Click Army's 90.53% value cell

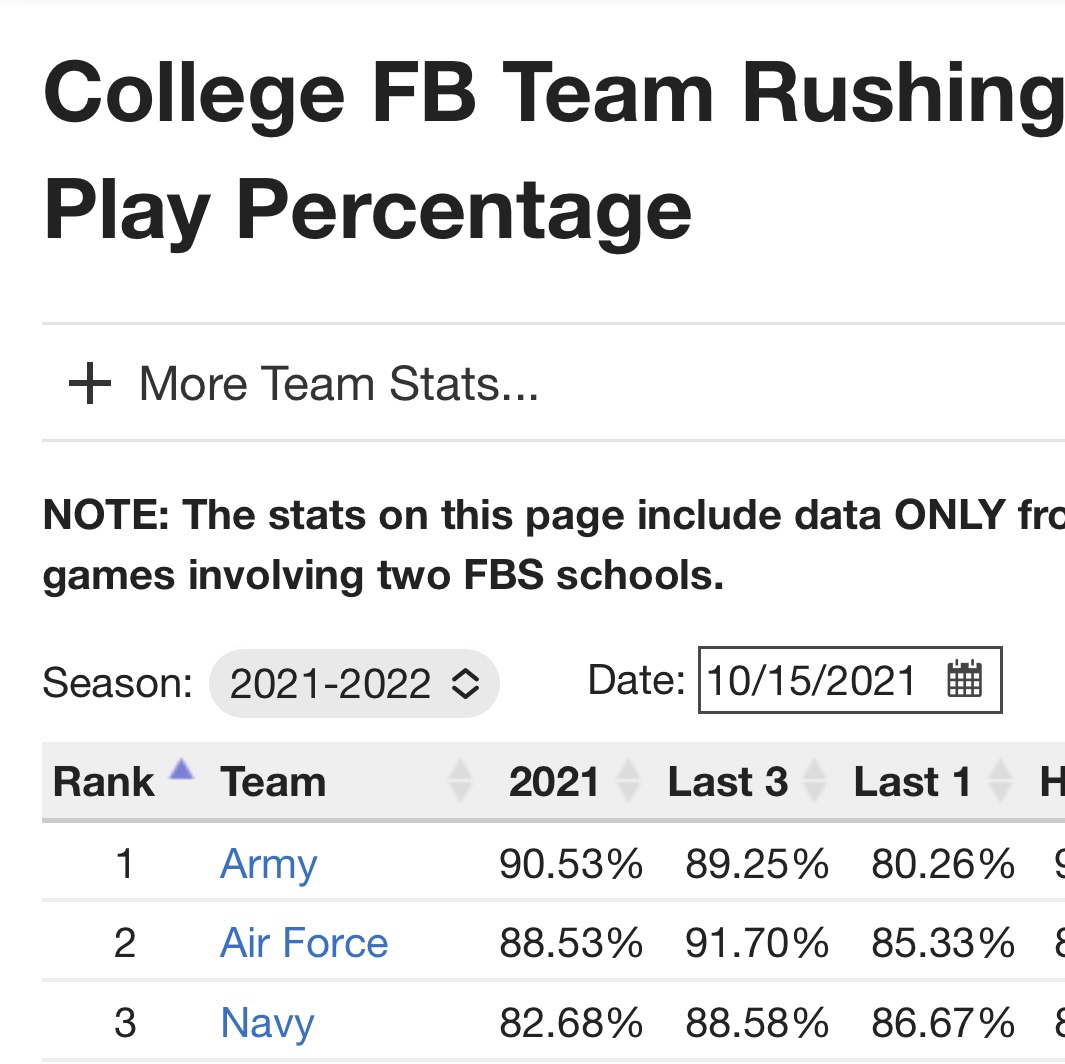571,864
